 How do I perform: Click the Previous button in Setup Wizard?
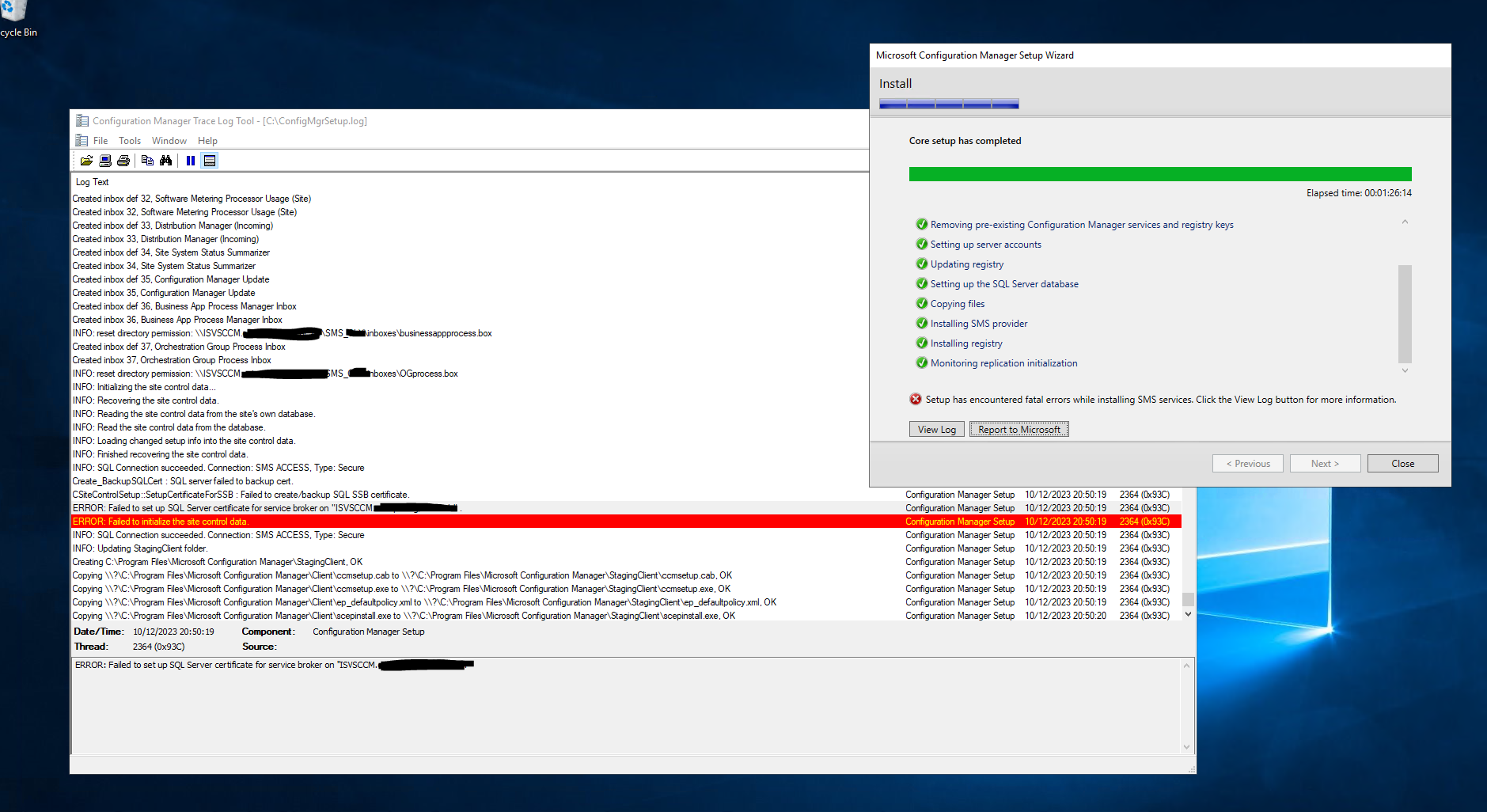(1248, 464)
